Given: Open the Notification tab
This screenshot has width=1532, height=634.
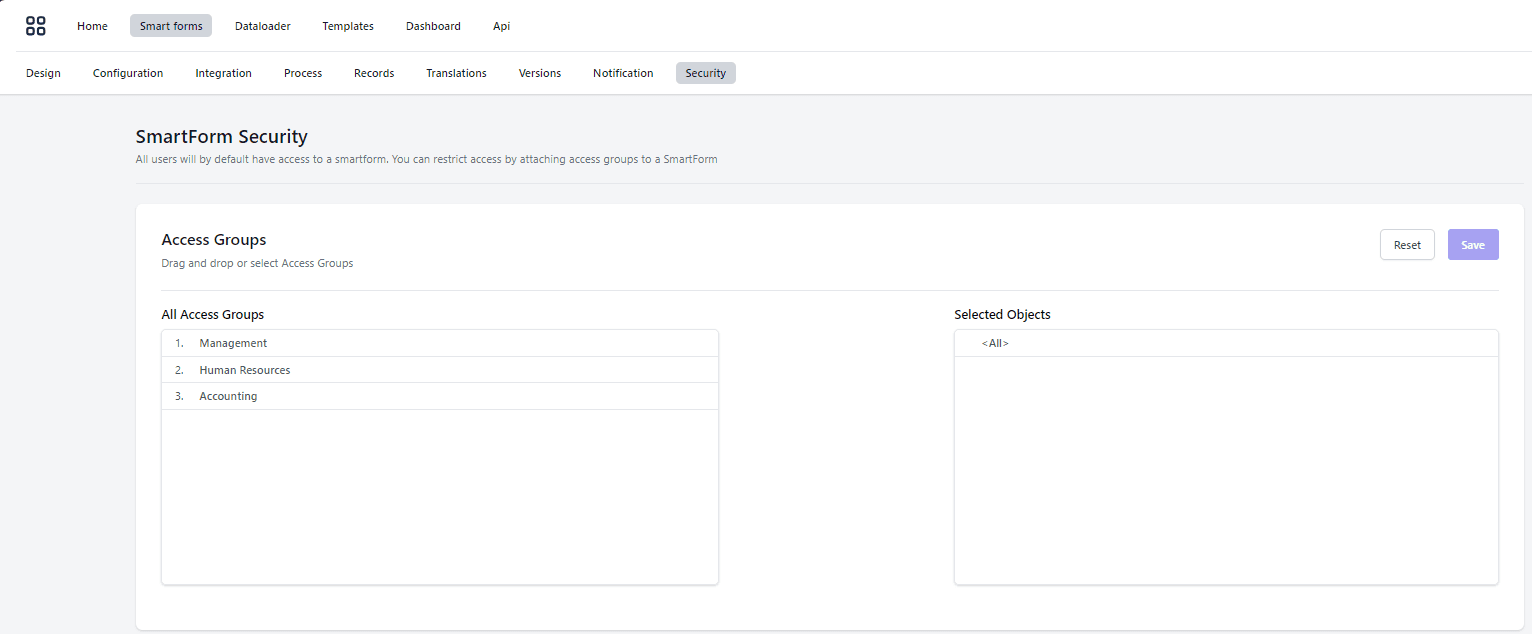Looking at the screenshot, I should [623, 73].
